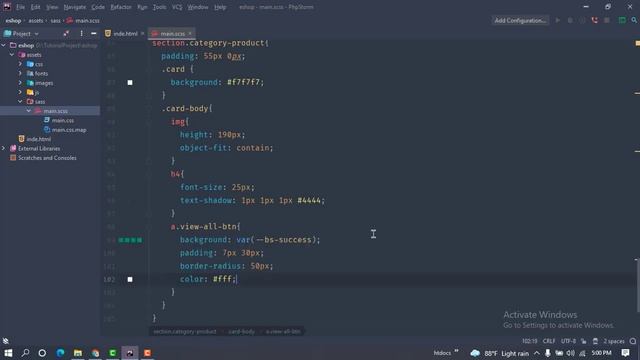640x360 pixels.
Task: Close the main.scss editor tab
Action: [x=190, y=33]
